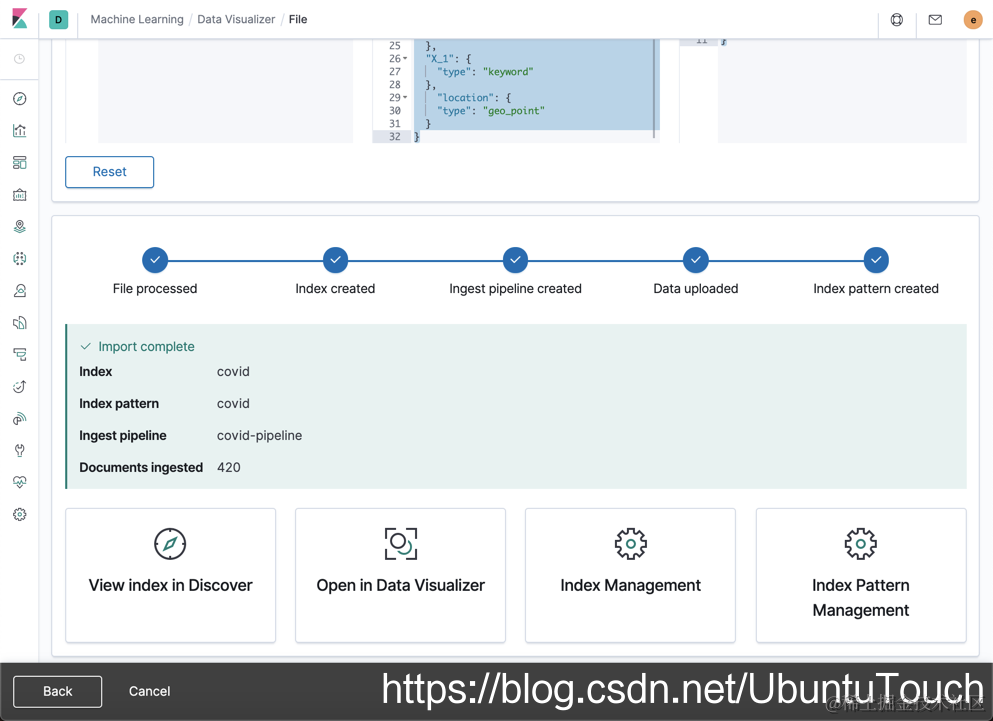Click the Discover compass icon on card

[x=170, y=544]
